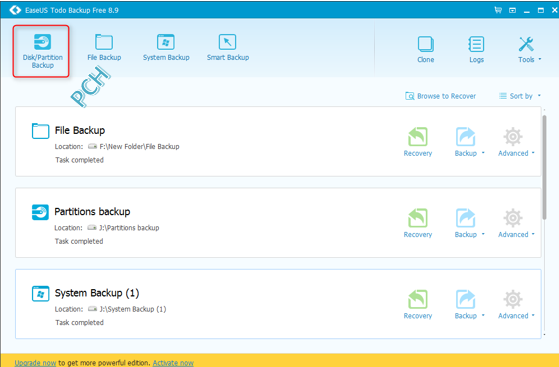
Task: Start a File Backup from toolbar
Action: click(104, 47)
